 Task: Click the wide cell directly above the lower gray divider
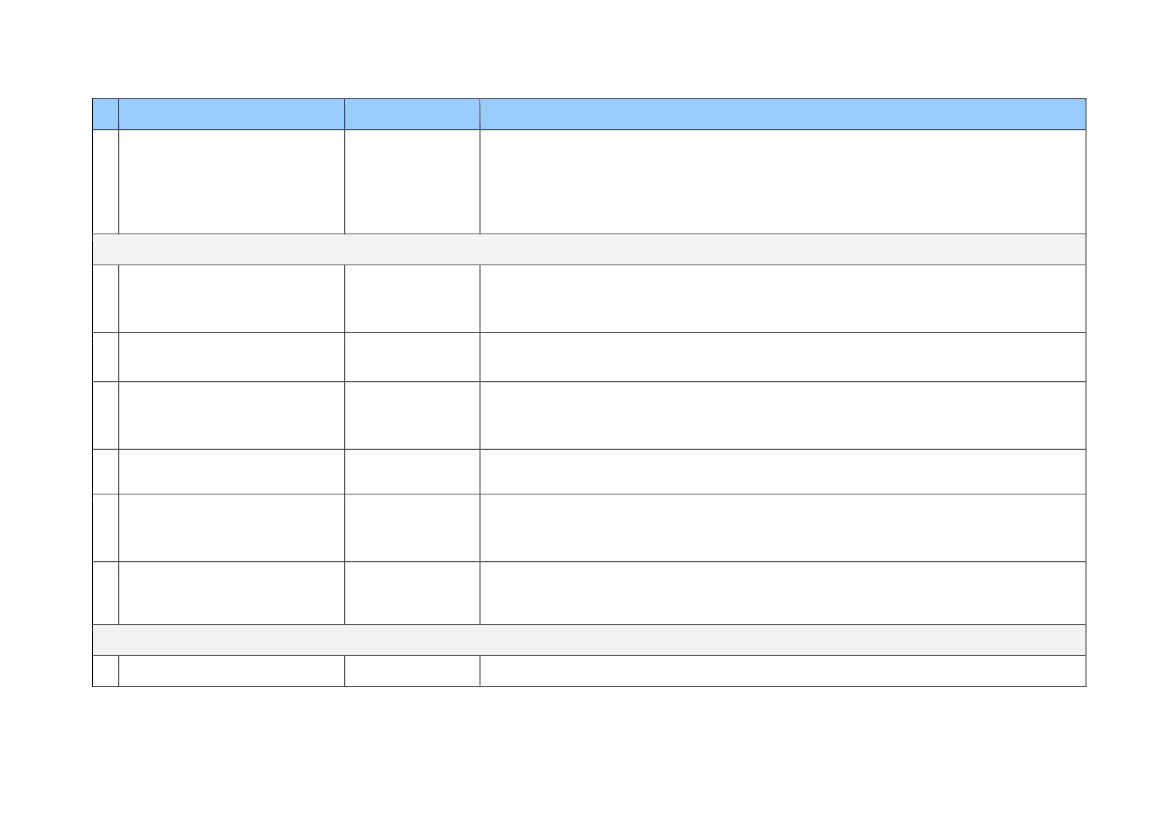click(x=782, y=593)
